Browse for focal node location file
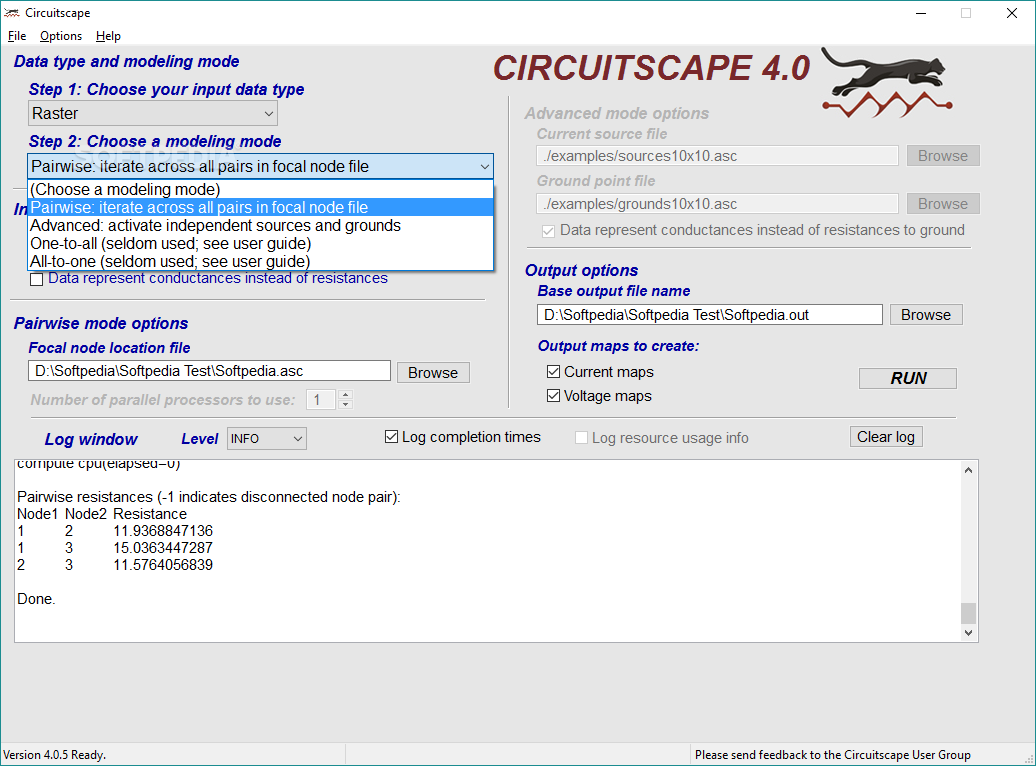 433,373
